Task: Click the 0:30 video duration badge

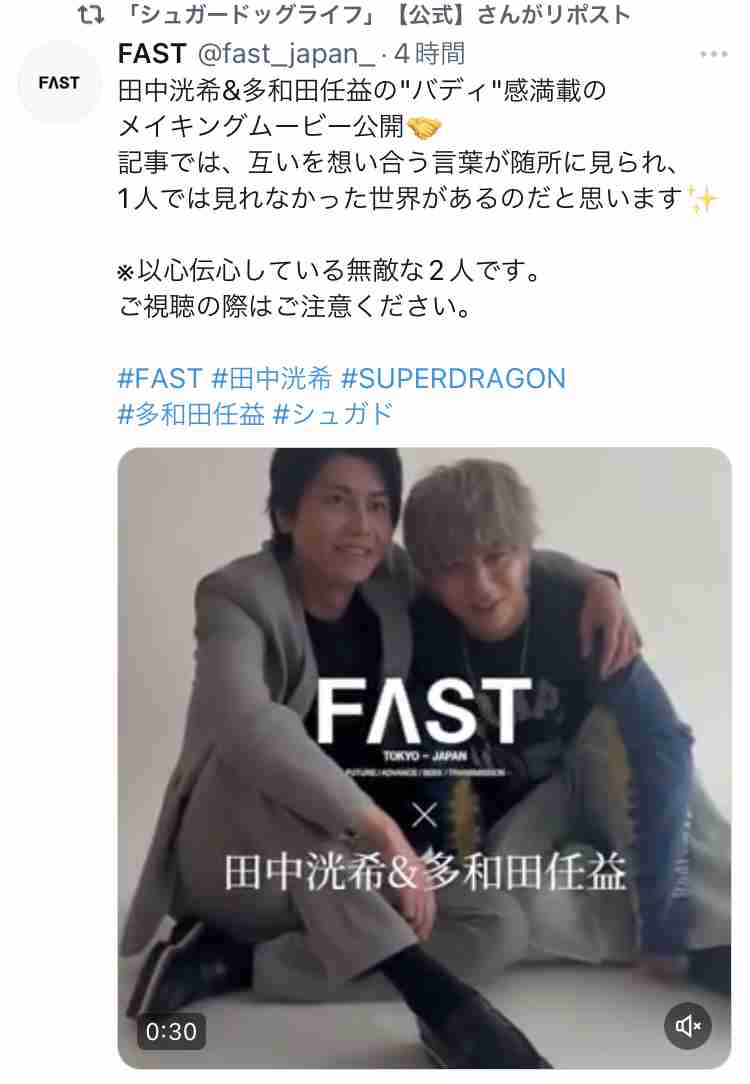Action: [171, 1031]
